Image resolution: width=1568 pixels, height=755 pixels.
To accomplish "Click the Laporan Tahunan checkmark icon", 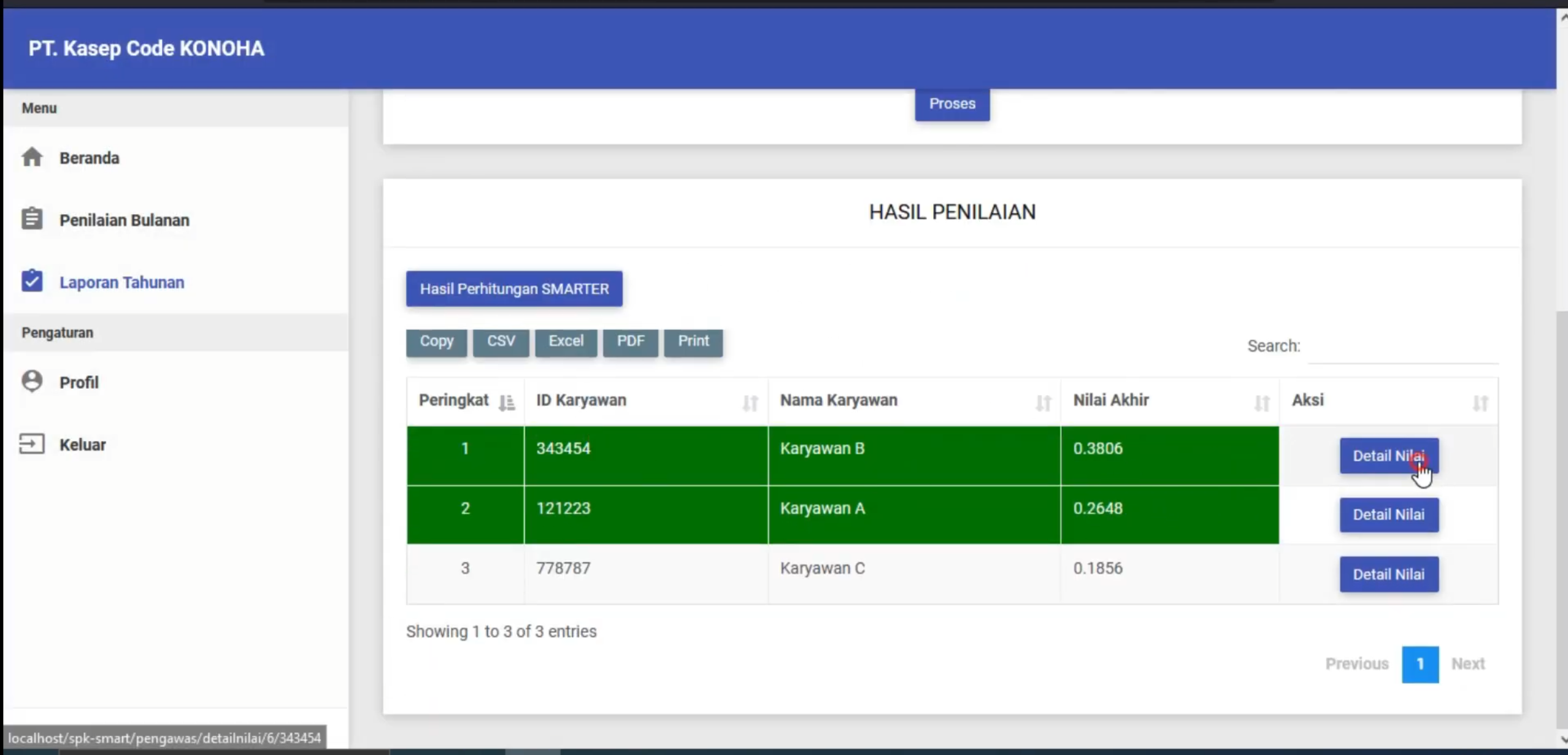I will pyautogui.click(x=32, y=281).
